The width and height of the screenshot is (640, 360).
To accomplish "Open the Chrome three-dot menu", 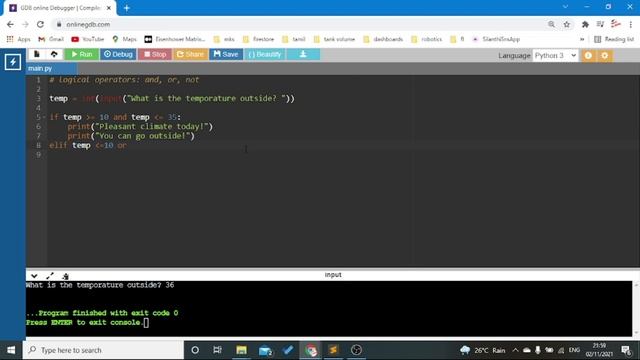I will (631, 24).
